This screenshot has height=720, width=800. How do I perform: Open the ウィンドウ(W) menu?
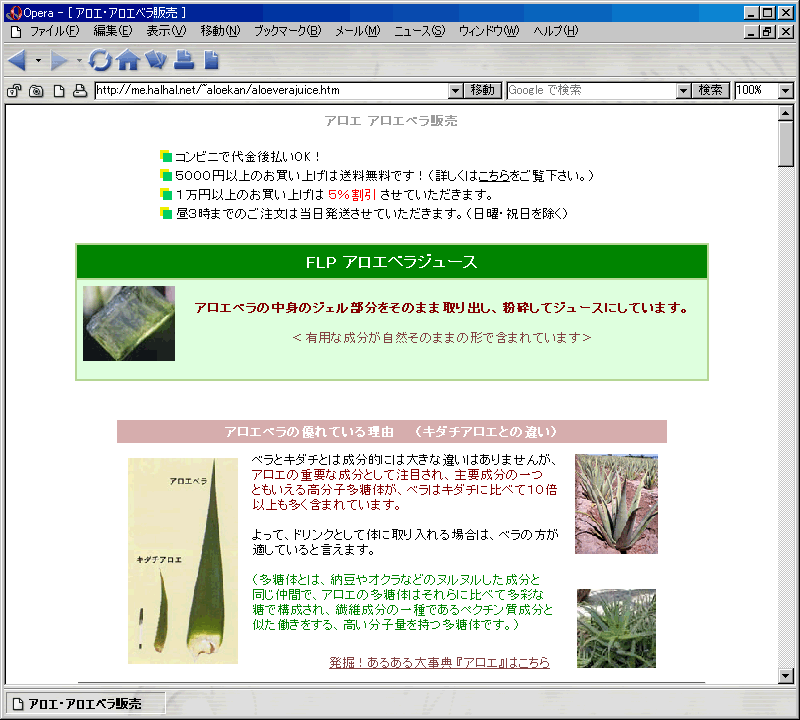(x=489, y=31)
